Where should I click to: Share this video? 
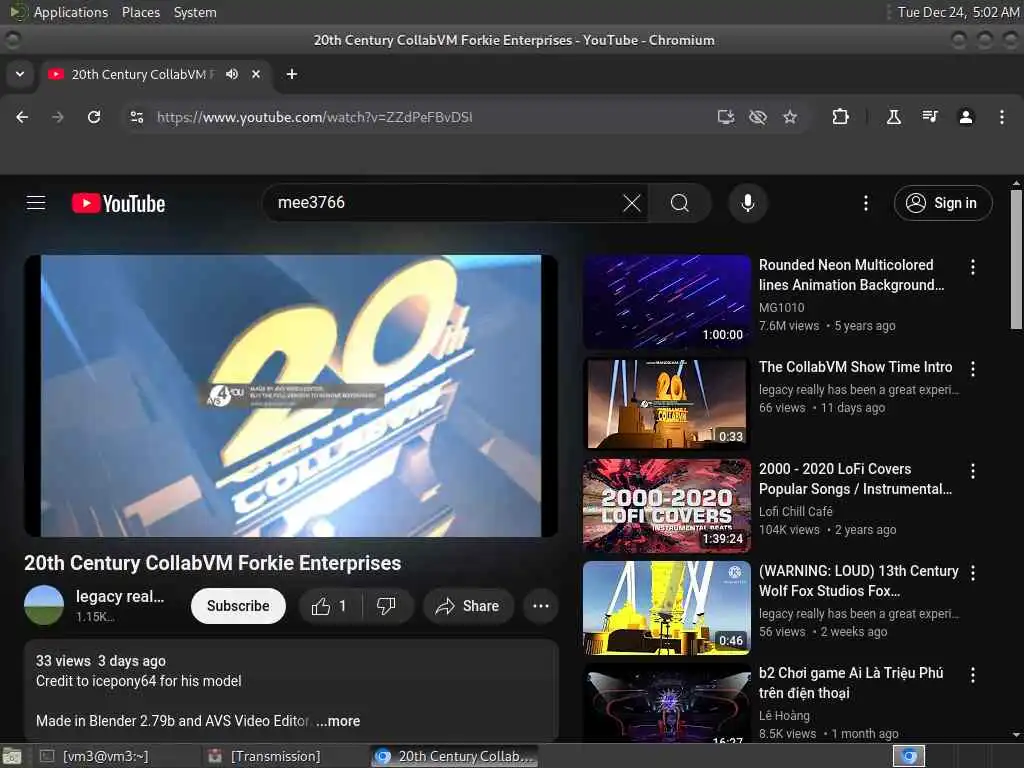pos(468,606)
